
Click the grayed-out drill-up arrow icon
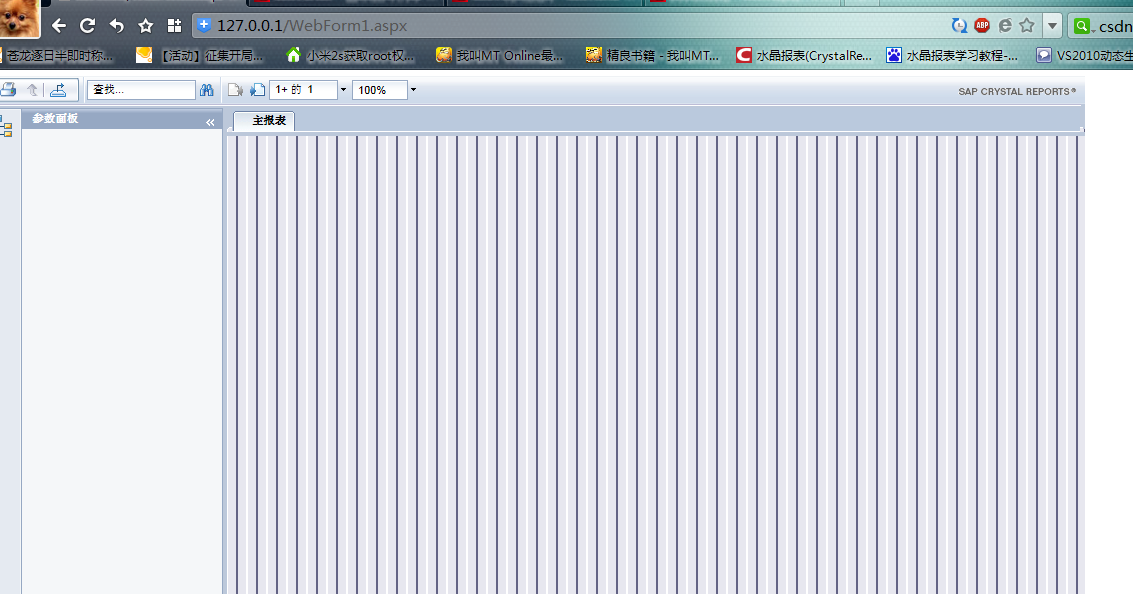point(33,90)
